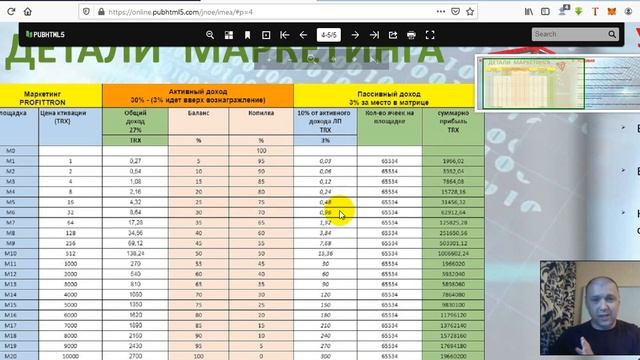
Task: Jump to the first page
Action: click(284, 35)
